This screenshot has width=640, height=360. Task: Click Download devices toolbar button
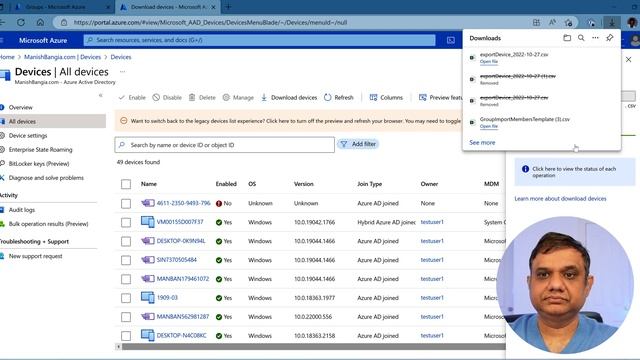click(x=289, y=98)
